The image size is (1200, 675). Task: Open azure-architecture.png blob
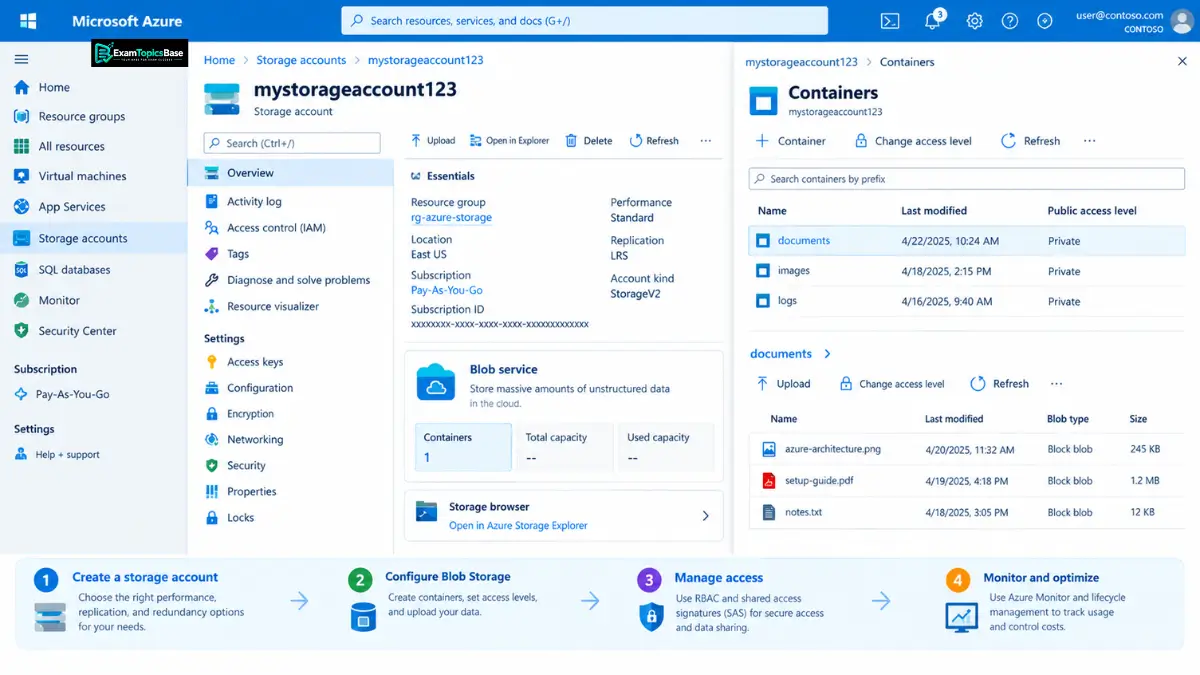[832, 449]
